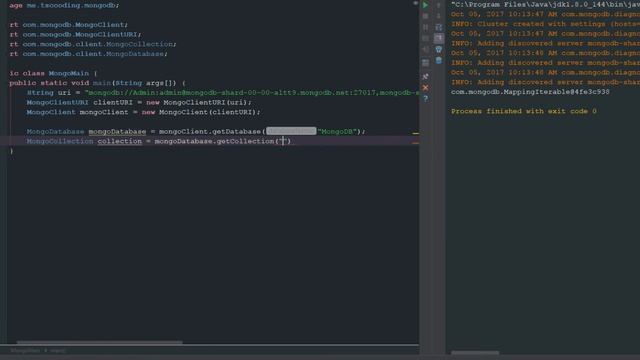640x360 pixels.
Task: Click the Dump Threads icon below Pause
Action: pyautogui.click(x=425, y=38)
